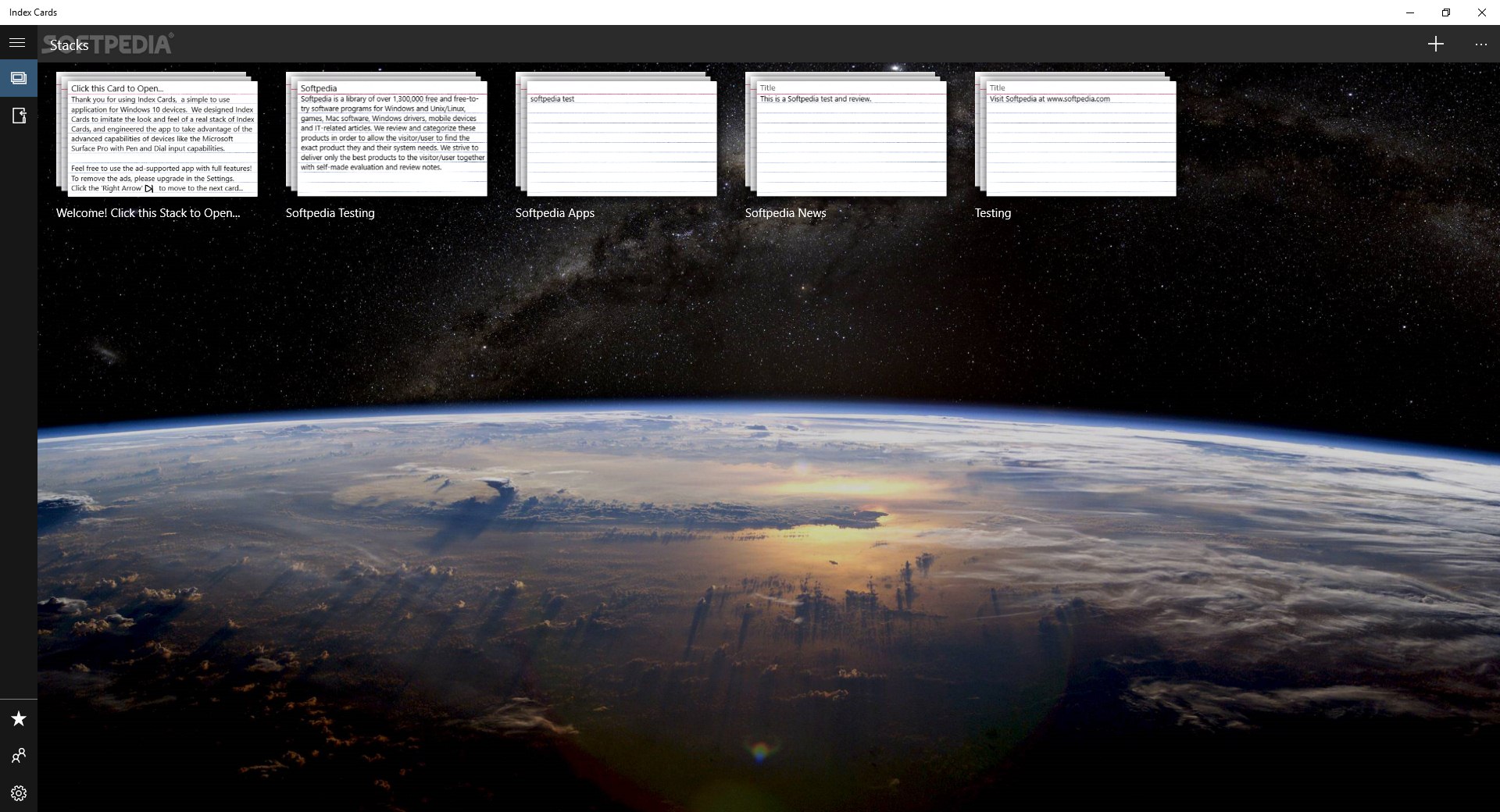The image size is (1500, 812).
Task: Click the 'Stacks' page title
Action: click(69, 45)
